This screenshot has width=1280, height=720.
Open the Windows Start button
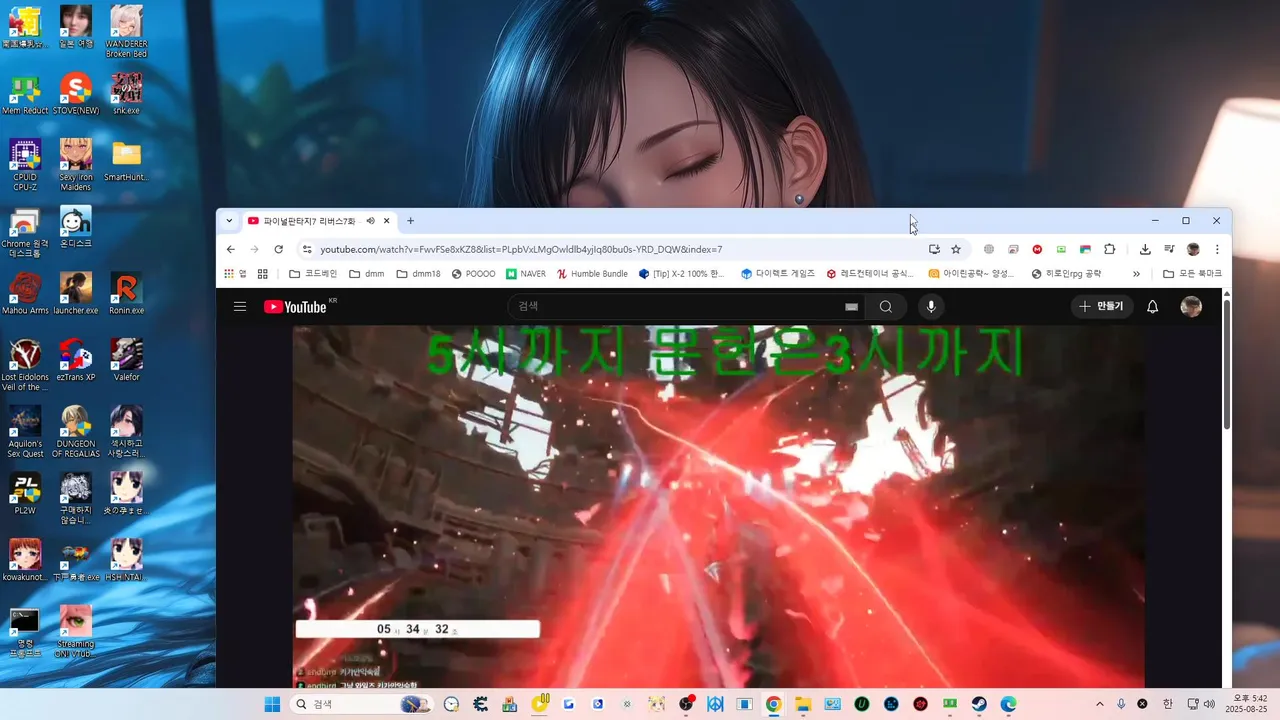(x=272, y=704)
